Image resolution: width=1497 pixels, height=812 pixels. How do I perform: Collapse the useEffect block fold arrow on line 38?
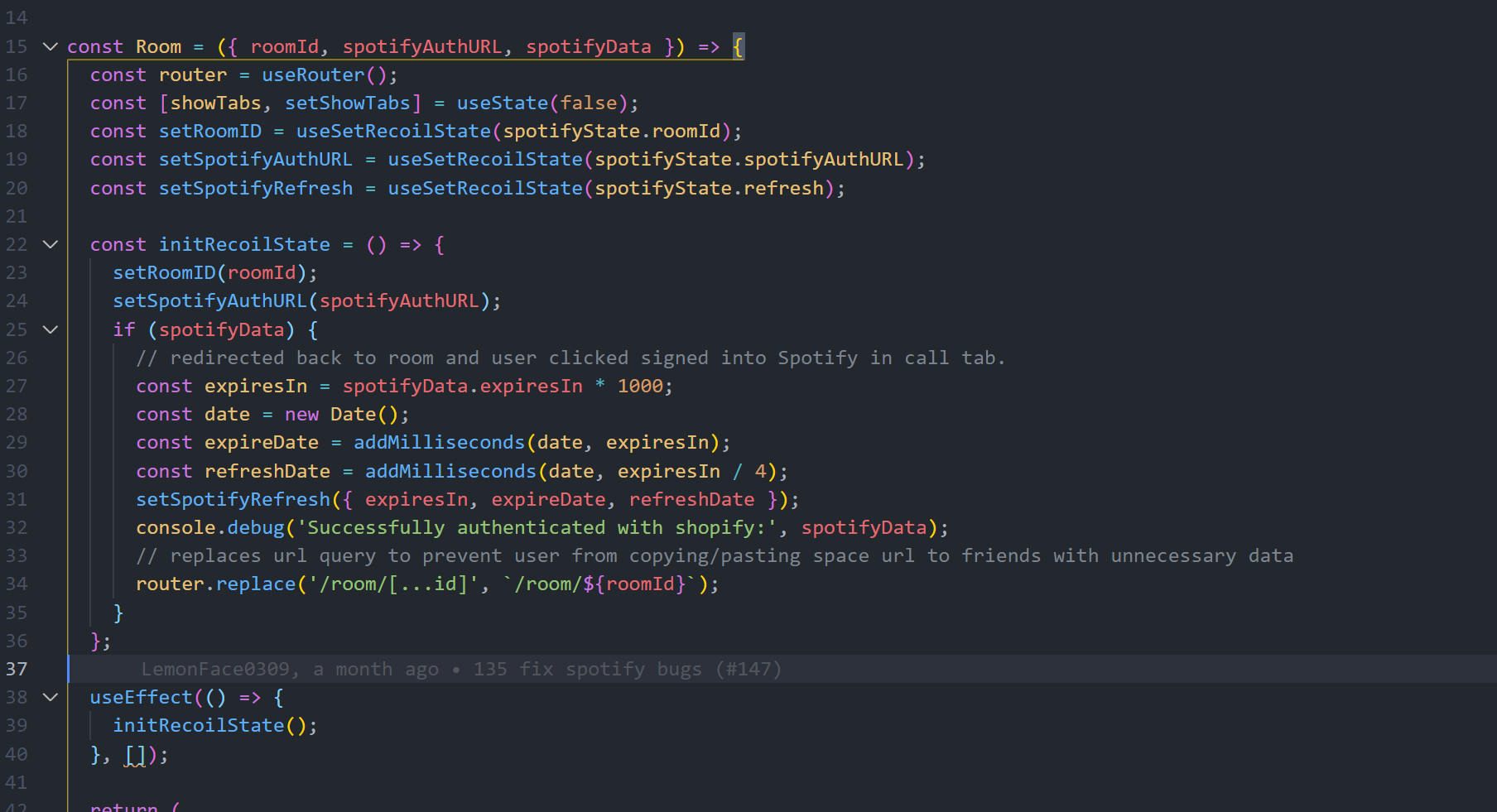click(50, 697)
